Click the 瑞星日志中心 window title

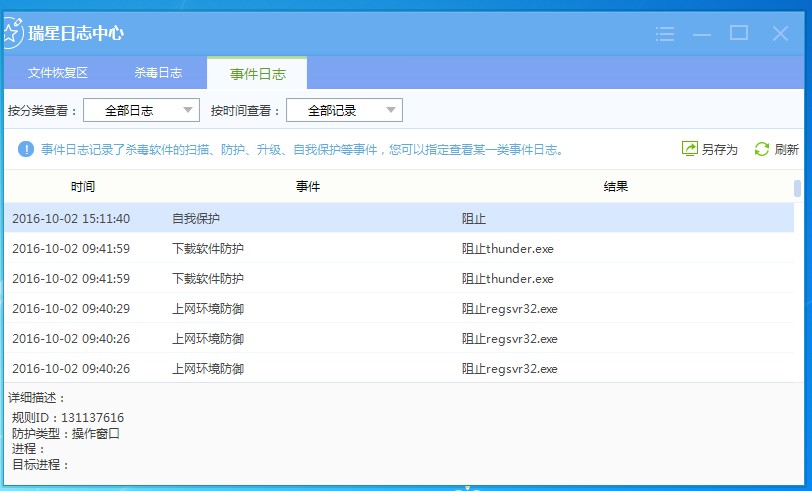point(76,33)
